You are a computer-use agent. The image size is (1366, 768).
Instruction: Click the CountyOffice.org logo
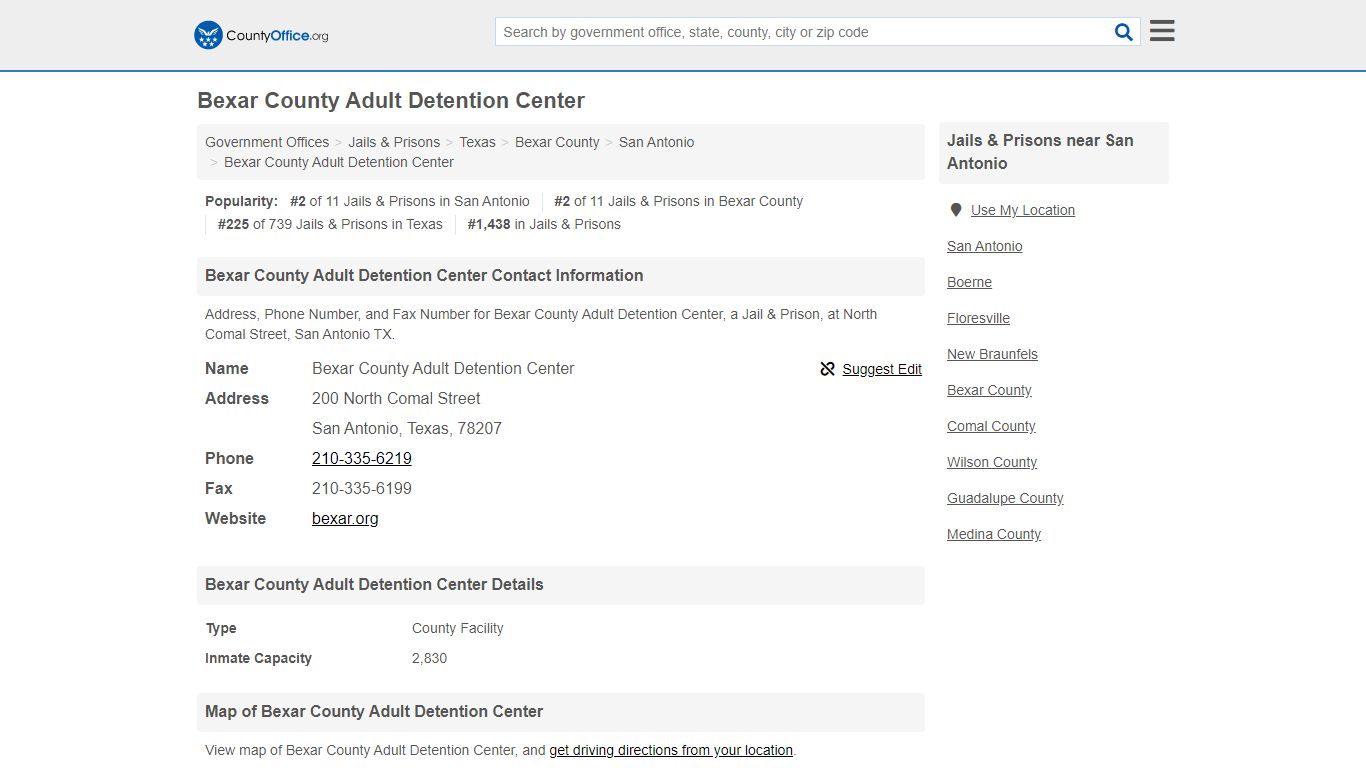[x=261, y=35]
